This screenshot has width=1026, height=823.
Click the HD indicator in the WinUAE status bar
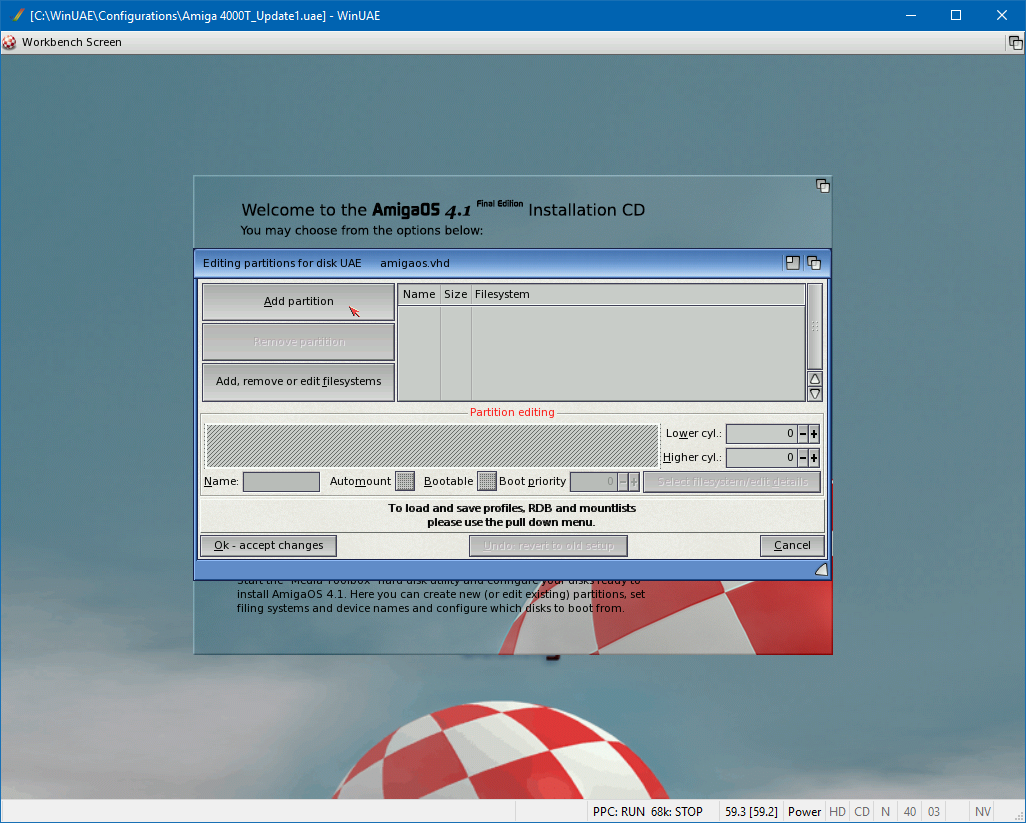point(837,812)
